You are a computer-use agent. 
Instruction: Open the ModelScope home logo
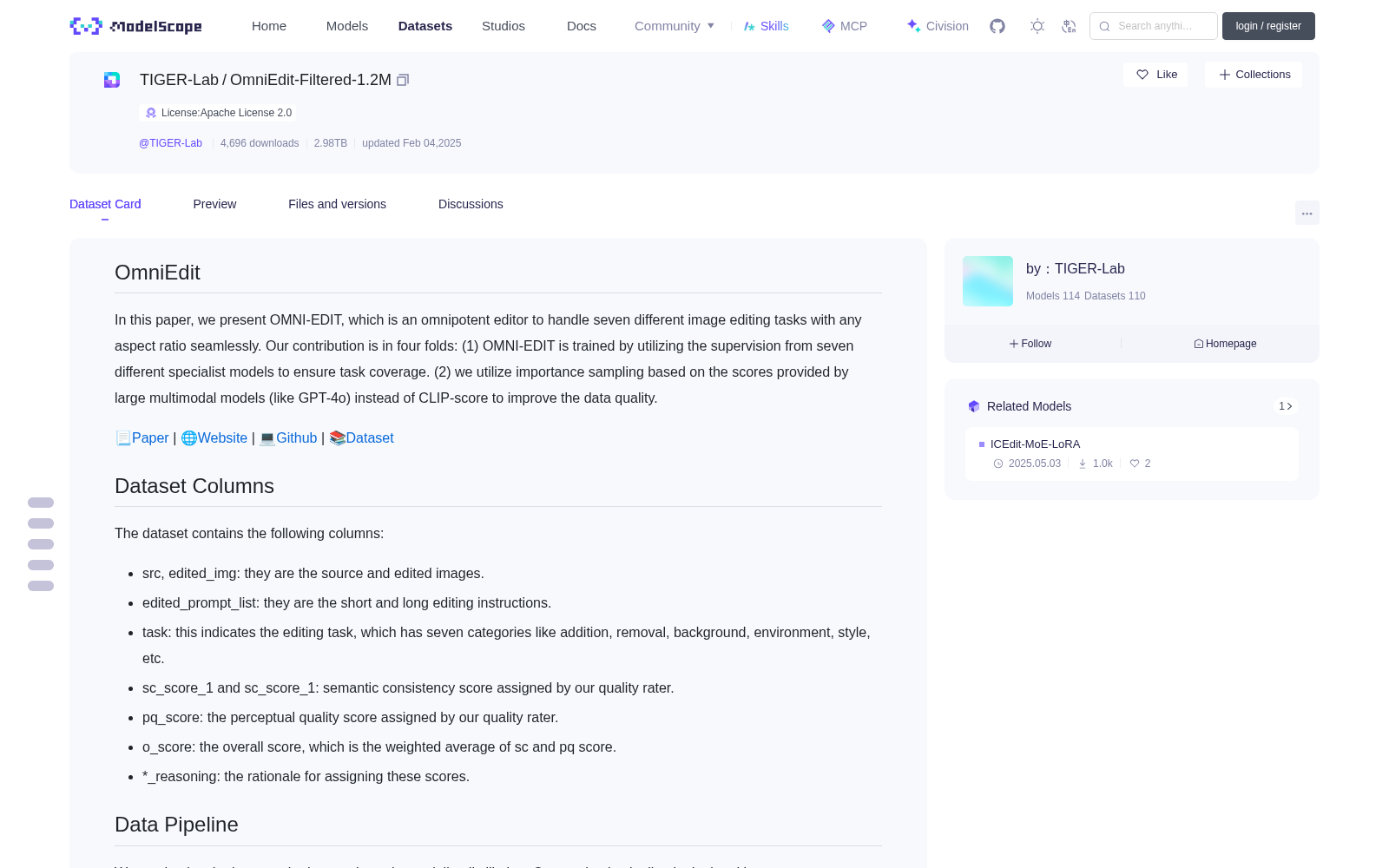136,26
